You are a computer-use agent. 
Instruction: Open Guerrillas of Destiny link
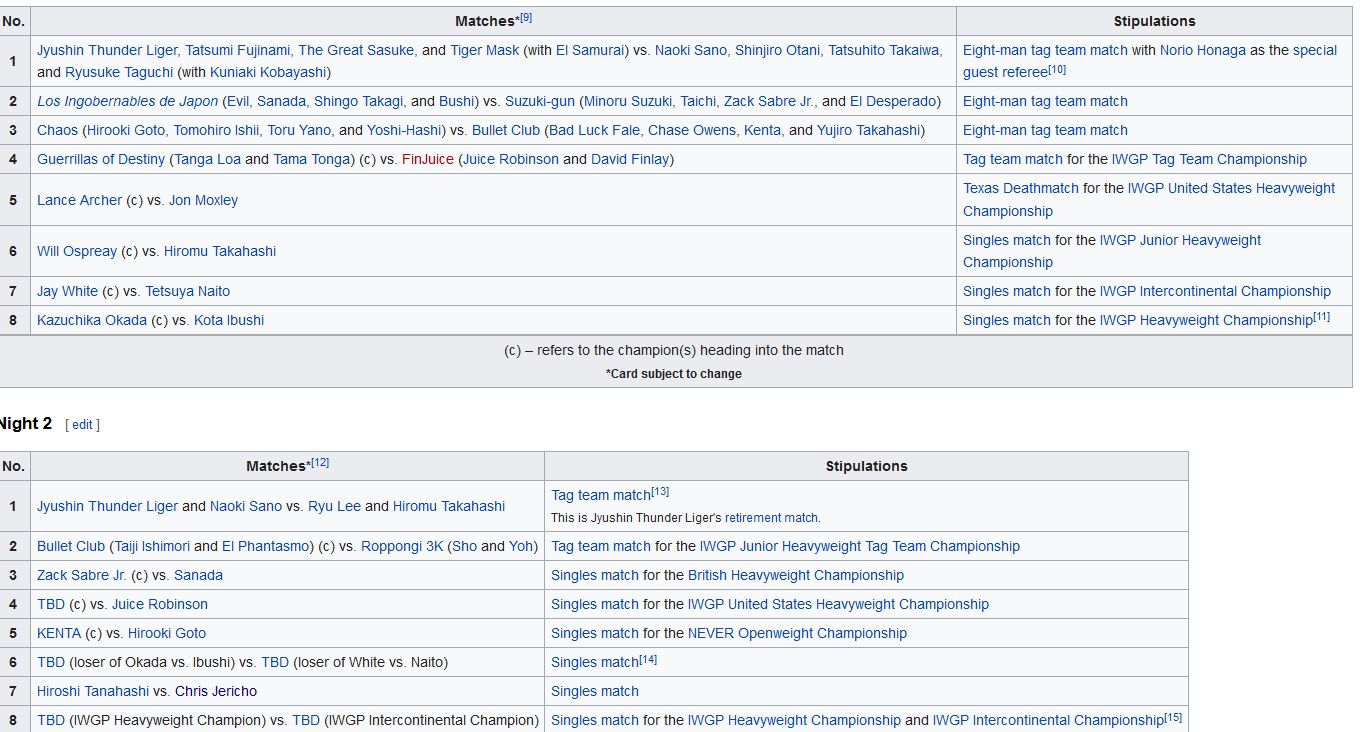(101, 159)
